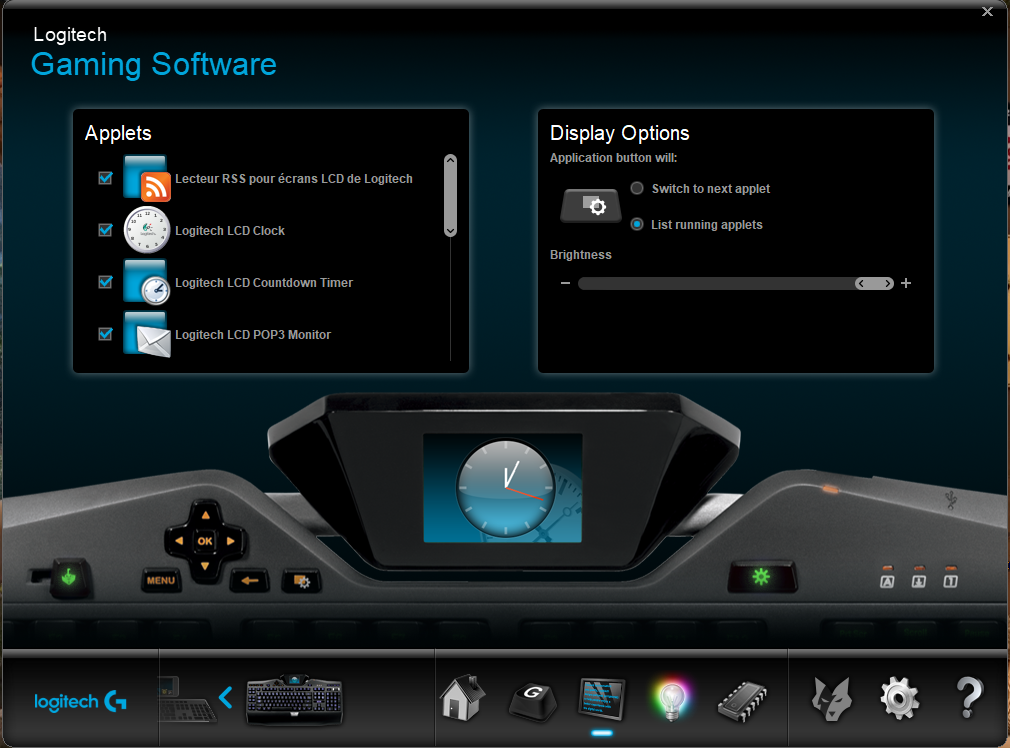Click the keyboard back arrow button
Screen dimensions: 1010x748
click(x=249, y=580)
